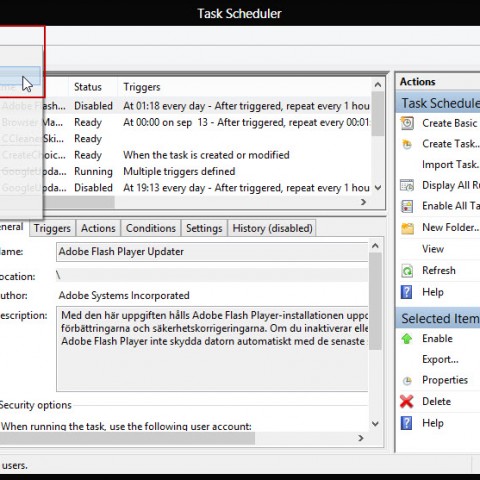The height and width of the screenshot is (480, 480).
Task: Switch to the Triggers tab
Action: (x=52, y=228)
